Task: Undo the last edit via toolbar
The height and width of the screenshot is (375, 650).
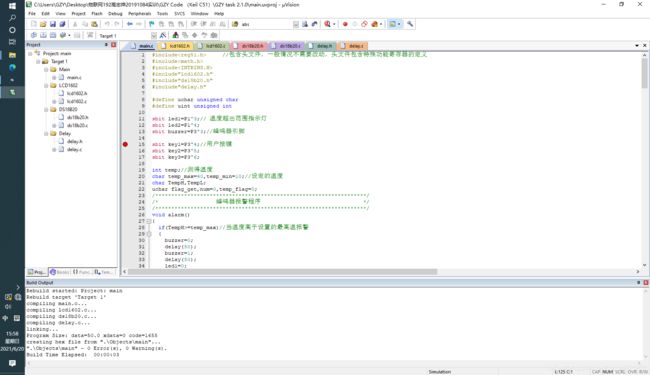Action: (x=107, y=24)
